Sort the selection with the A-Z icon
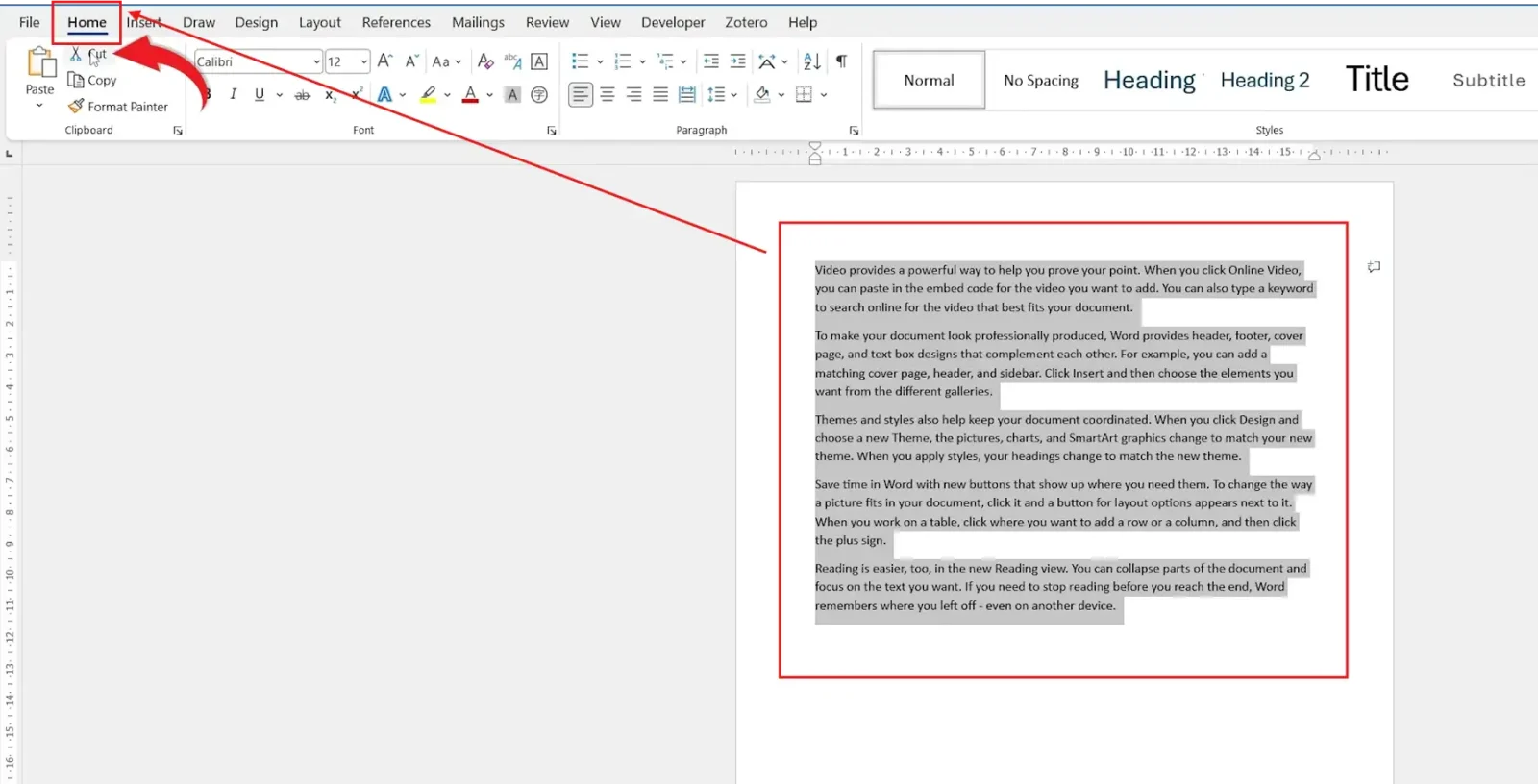Viewport: 1538px width, 784px height. 812,61
